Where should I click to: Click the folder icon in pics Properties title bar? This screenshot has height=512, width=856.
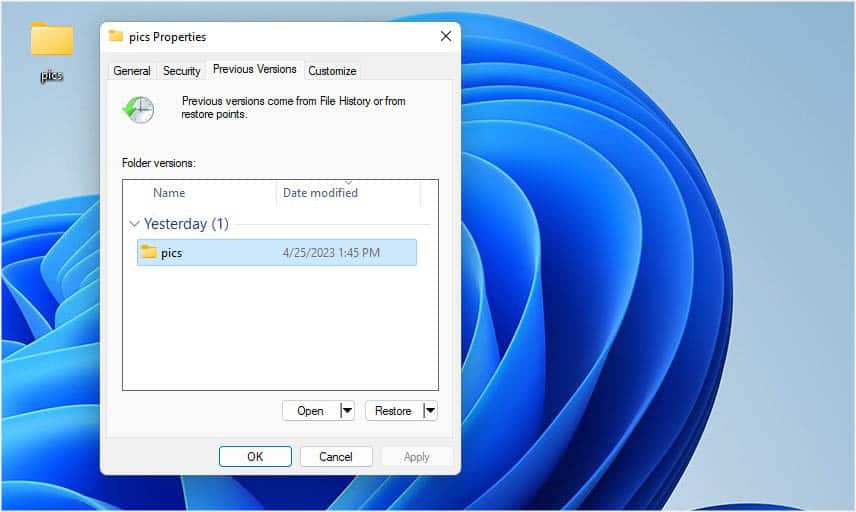tap(116, 36)
